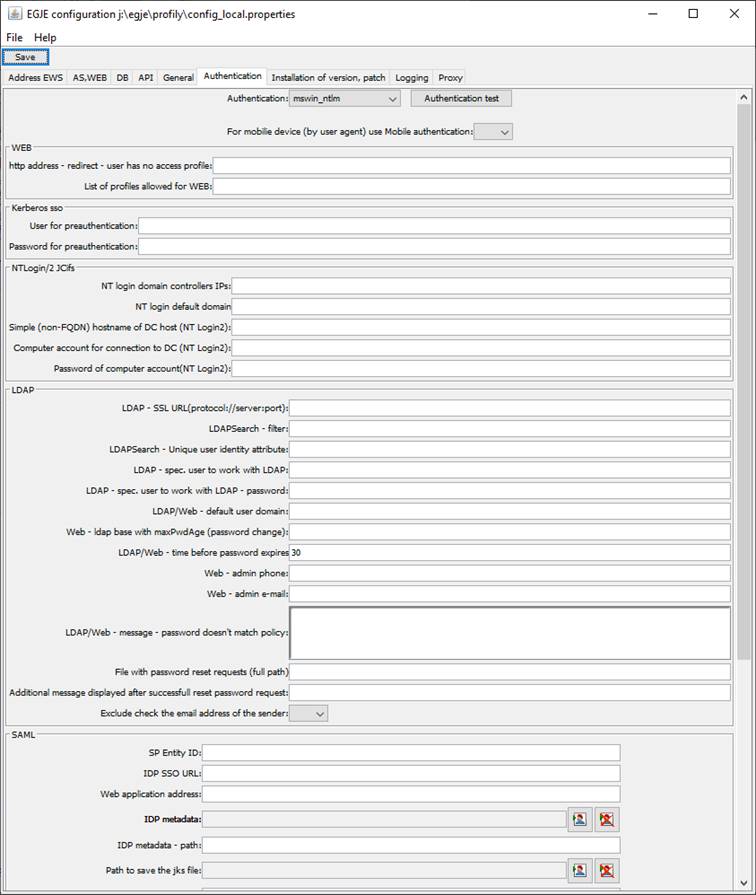Screen dimensions: 756x895
Task: Close the EGJE configuration window
Action: (734, 14)
